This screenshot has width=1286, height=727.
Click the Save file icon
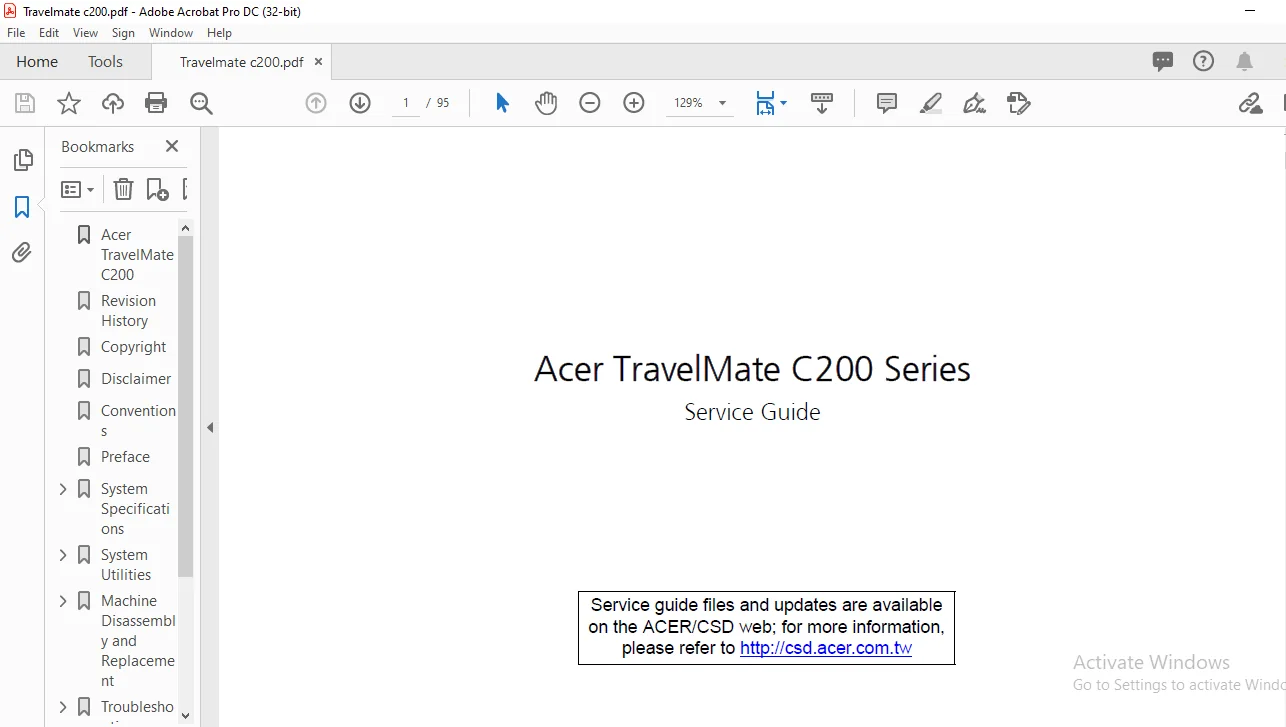[x=25, y=103]
